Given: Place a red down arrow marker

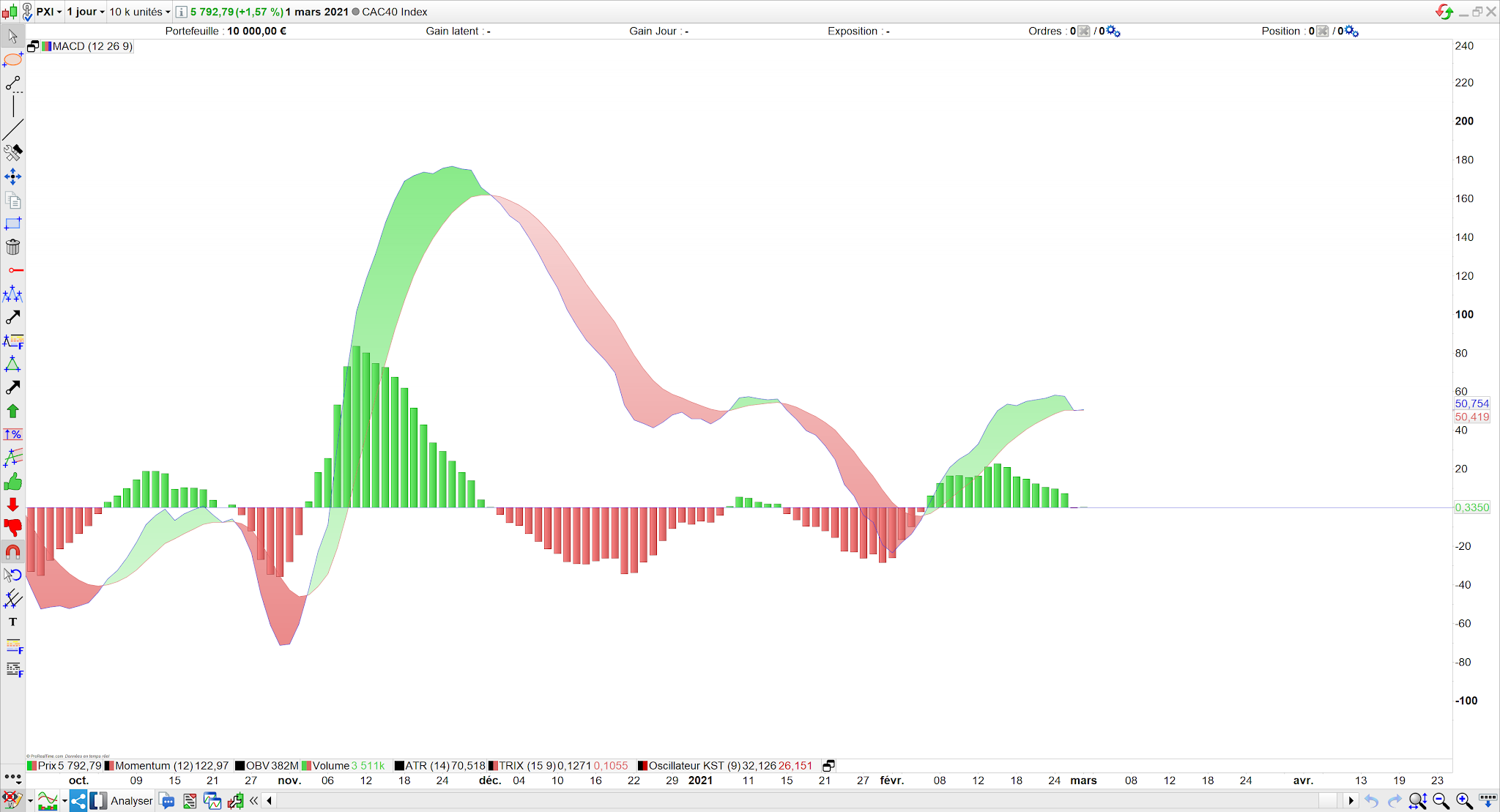Looking at the screenshot, I should coord(12,504).
